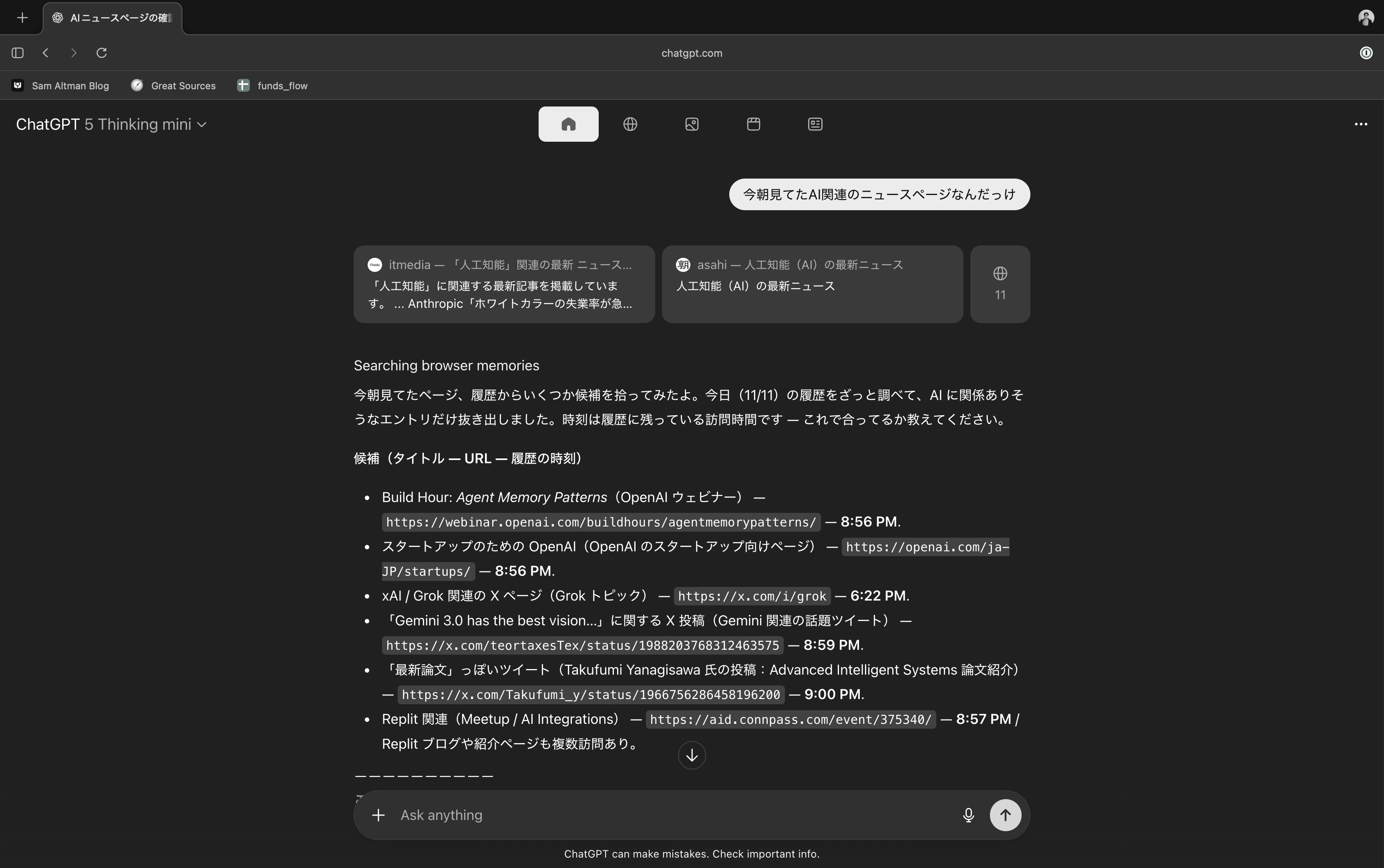Open the calendar-style tab icon
This screenshot has width=1384, height=868.
(x=753, y=124)
